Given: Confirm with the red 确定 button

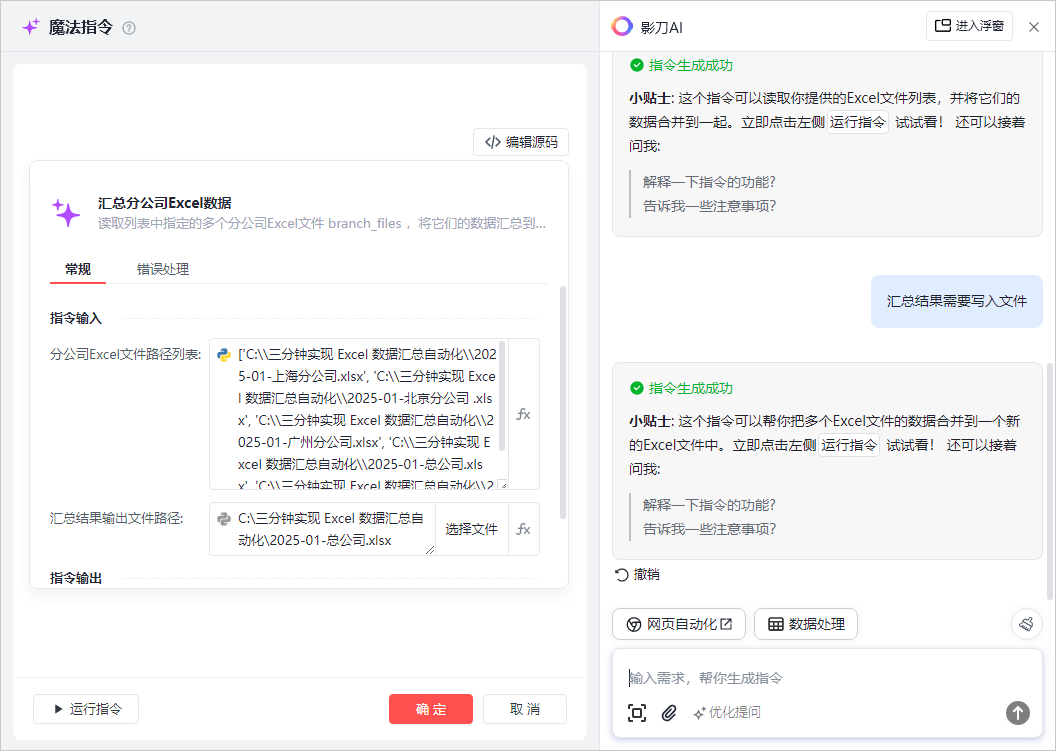Looking at the screenshot, I should (431, 709).
